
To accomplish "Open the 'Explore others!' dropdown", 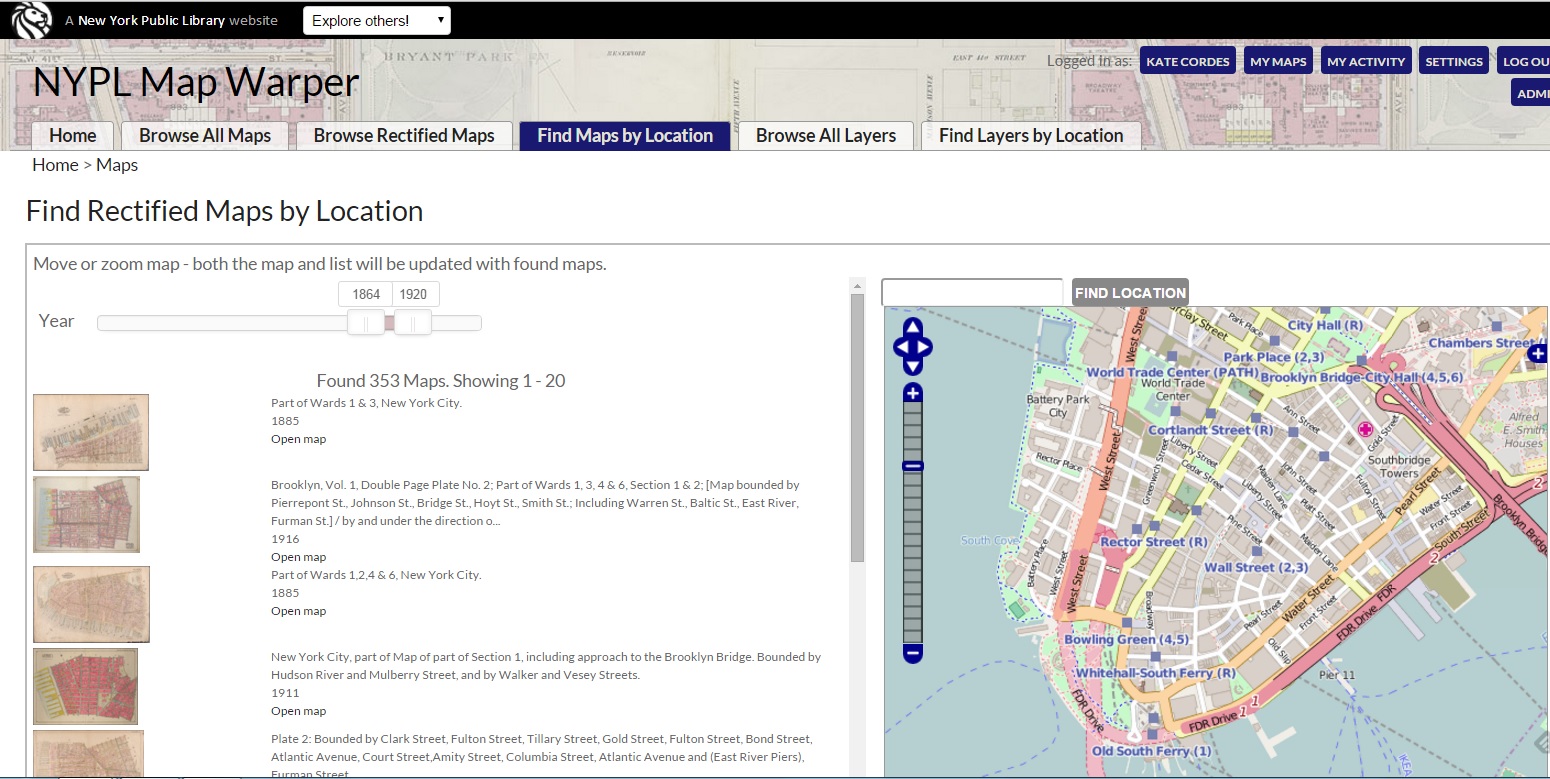I will (377, 20).
